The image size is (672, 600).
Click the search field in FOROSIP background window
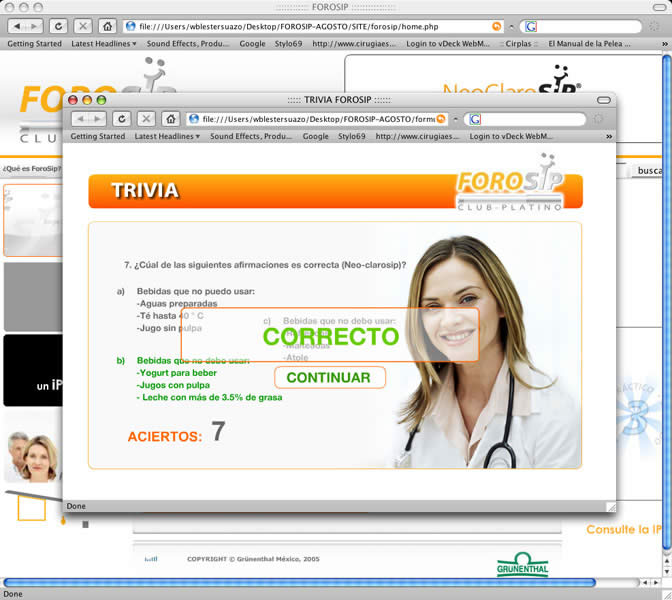tap(581, 27)
